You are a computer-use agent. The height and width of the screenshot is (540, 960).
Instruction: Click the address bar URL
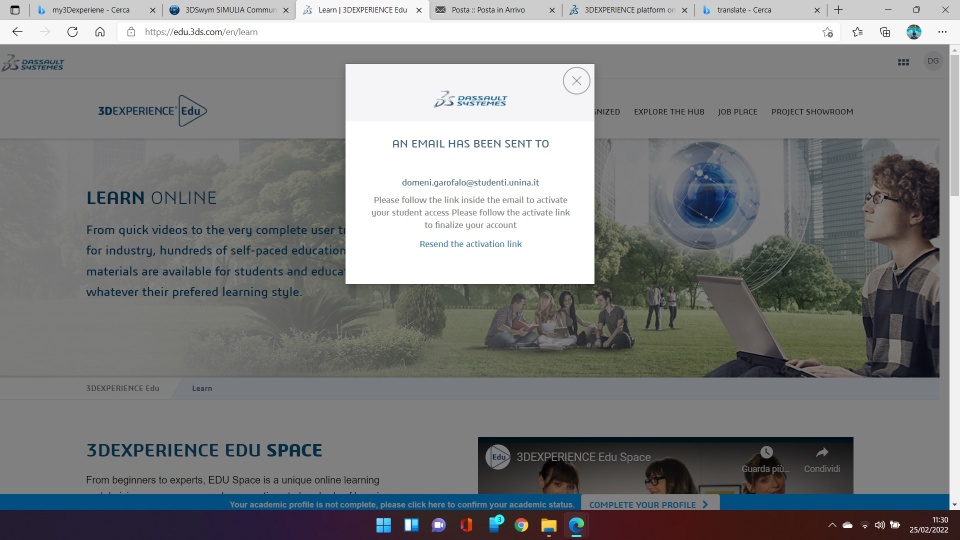[x=201, y=32]
